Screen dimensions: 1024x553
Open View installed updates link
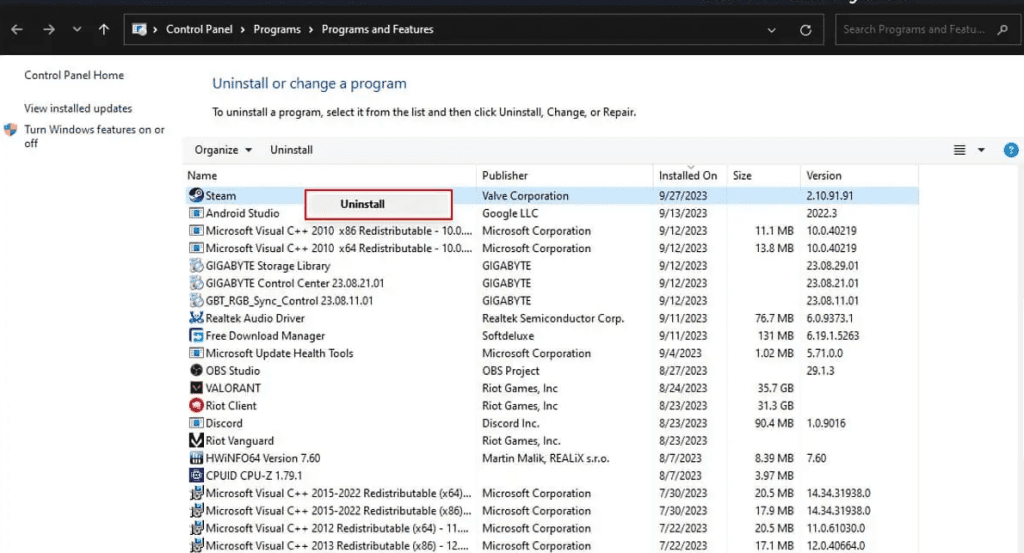pyautogui.click(x=78, y=108)
